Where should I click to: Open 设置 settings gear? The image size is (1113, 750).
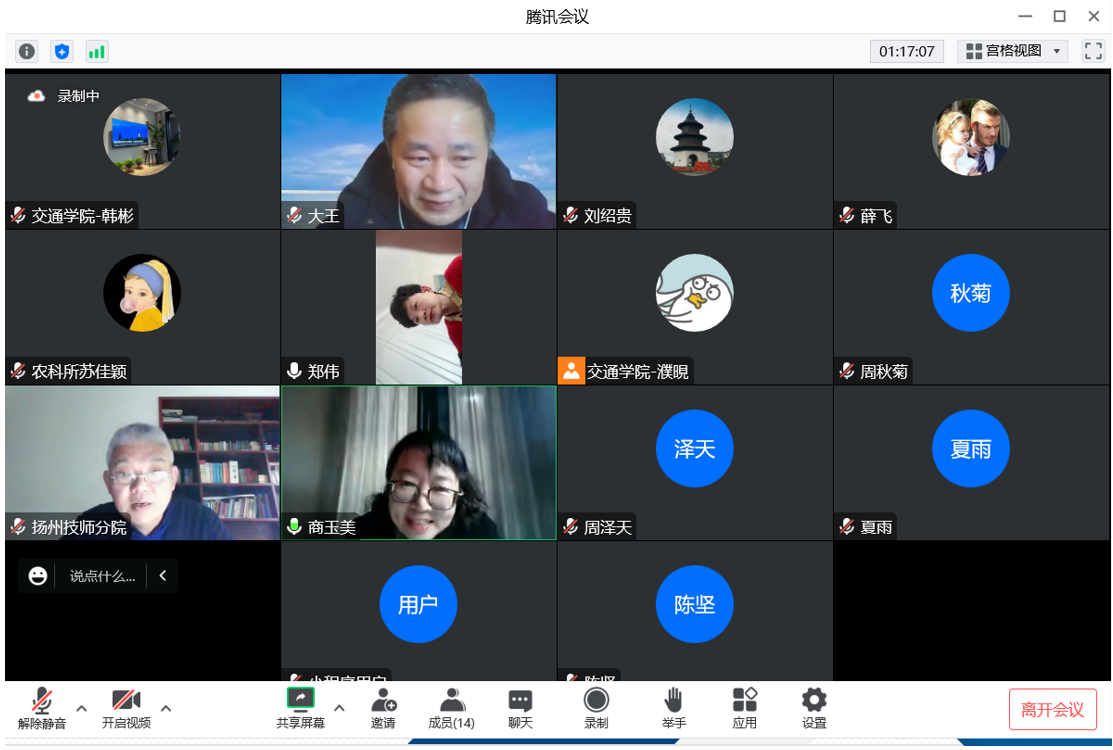(x=814, y=708)
